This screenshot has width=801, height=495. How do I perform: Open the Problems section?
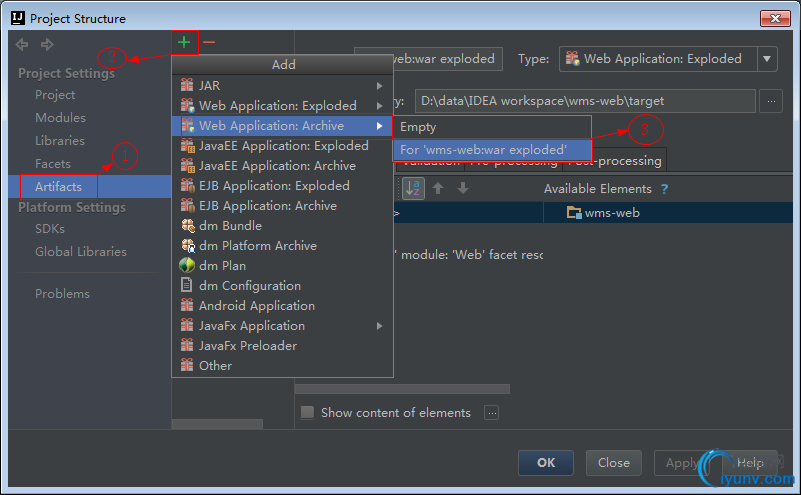[x=62, y=294]
